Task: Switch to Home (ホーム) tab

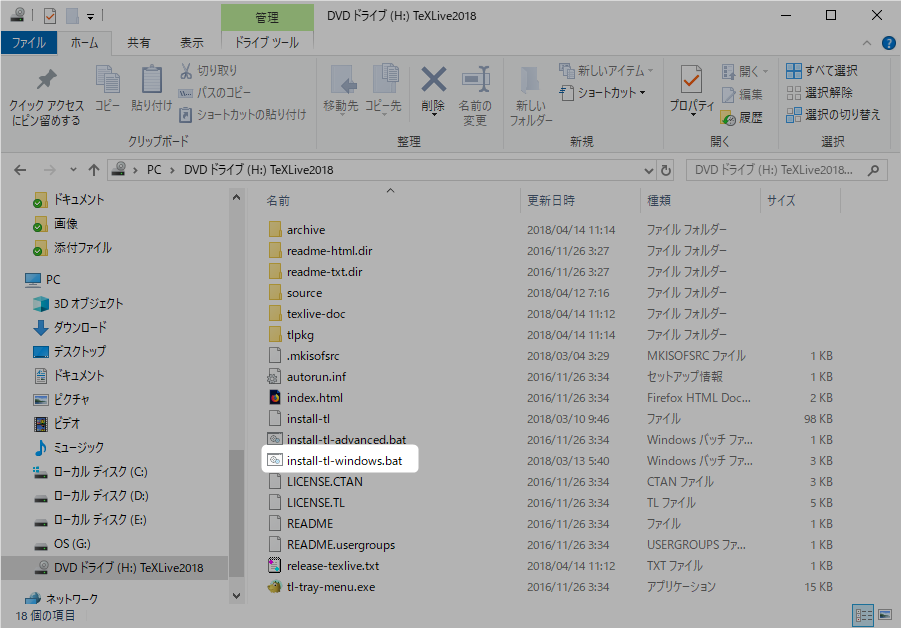Action: [x=84, y=43]
